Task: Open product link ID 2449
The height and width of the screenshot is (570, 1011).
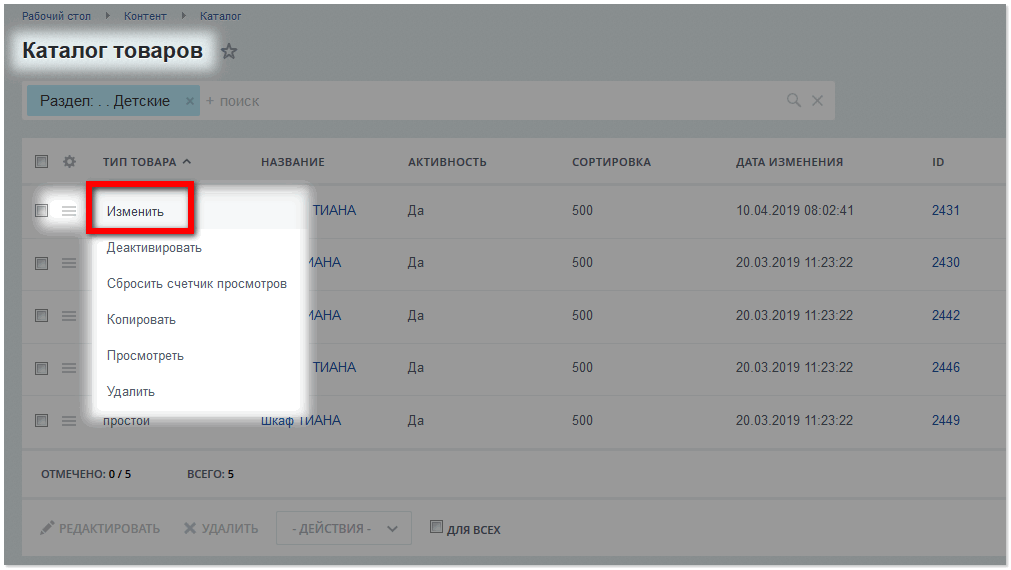Action: click(x=945, y=420)
